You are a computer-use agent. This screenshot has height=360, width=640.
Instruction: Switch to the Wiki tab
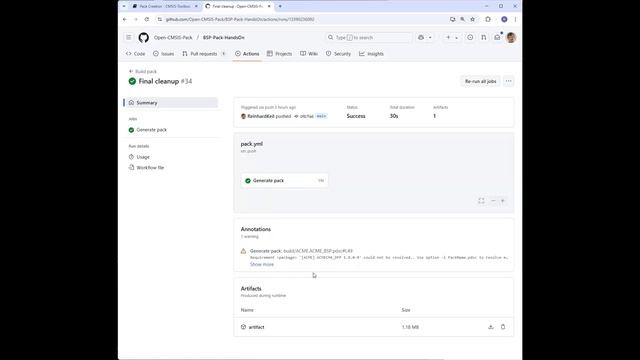click(309, 54)
